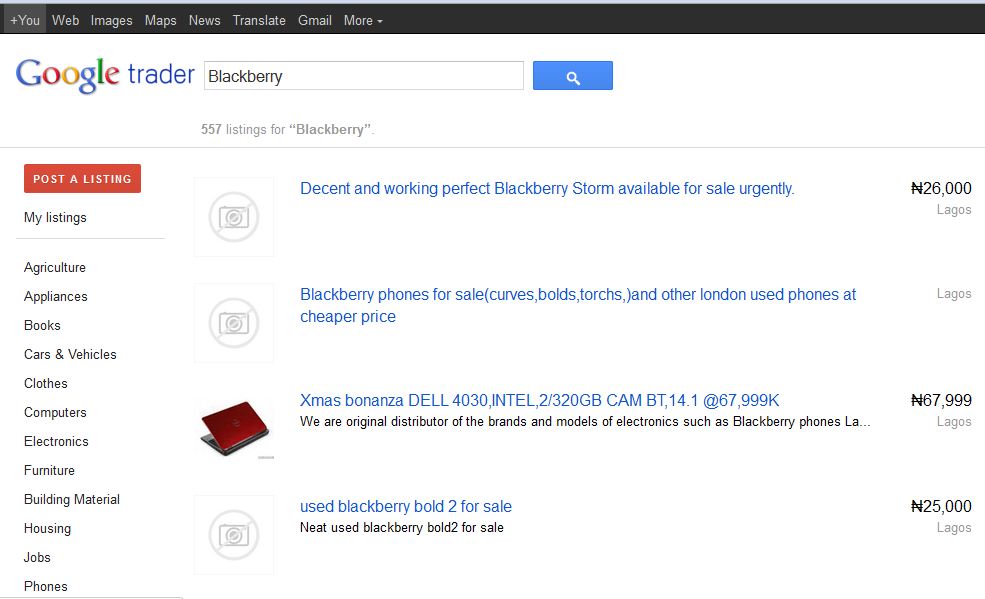The width and height of the screenshot is (985, 599).
Task: Open My listings
Action: 54,217
